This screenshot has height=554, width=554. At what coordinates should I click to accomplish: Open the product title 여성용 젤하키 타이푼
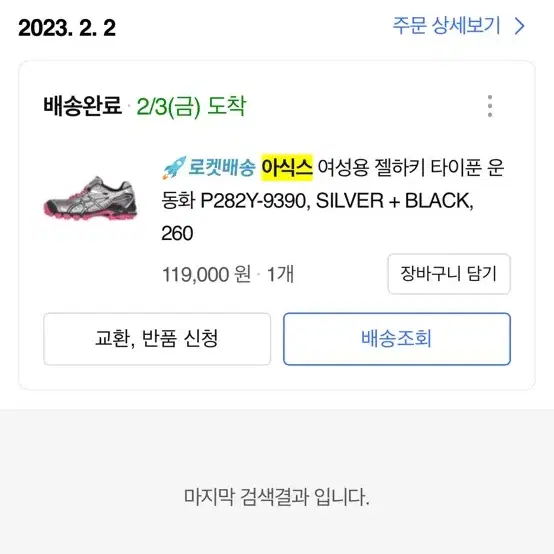(399, 167)
